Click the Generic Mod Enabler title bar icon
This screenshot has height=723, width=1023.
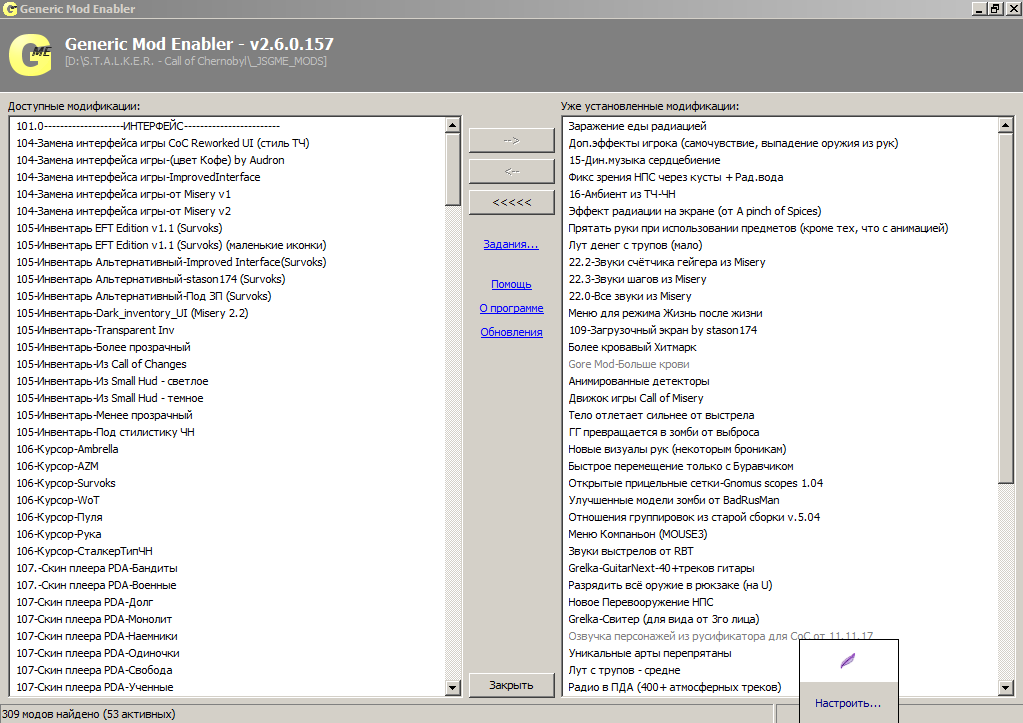tap(9, 9)
